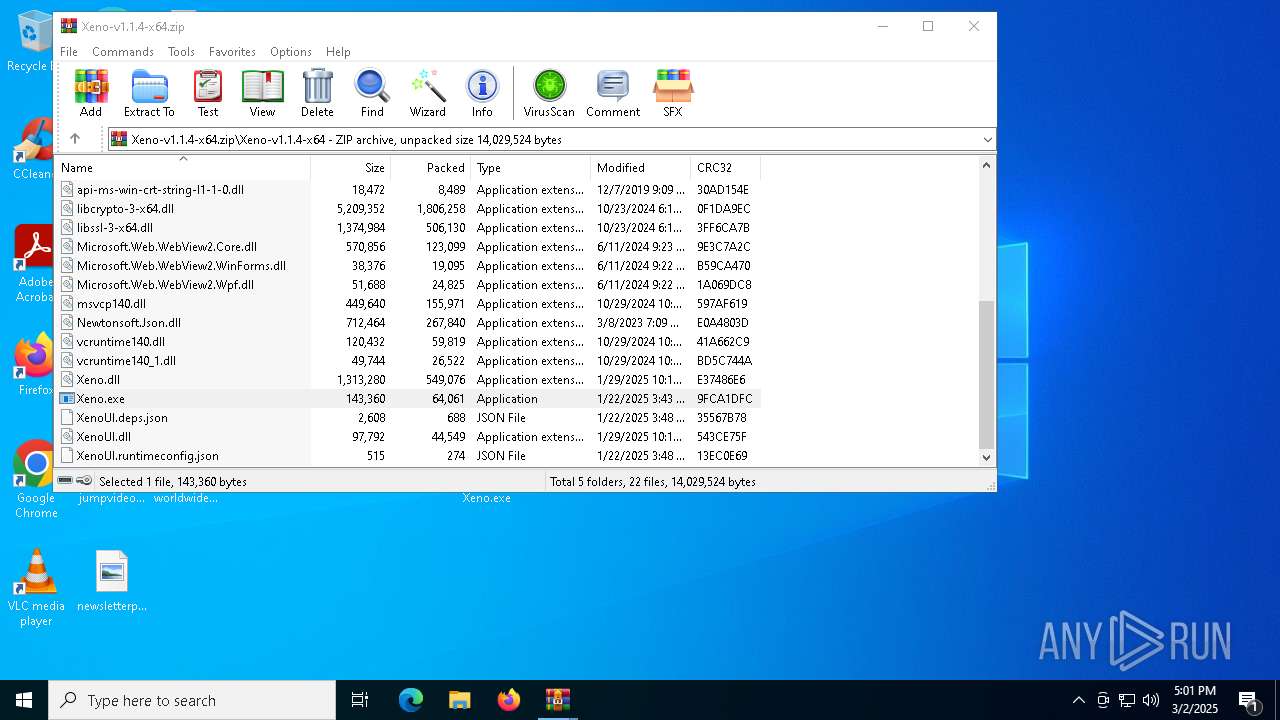This screenshot has height=720, width=1280.
Task: Open File Explorer from taskbar
Action: click(x=459, y=700)
